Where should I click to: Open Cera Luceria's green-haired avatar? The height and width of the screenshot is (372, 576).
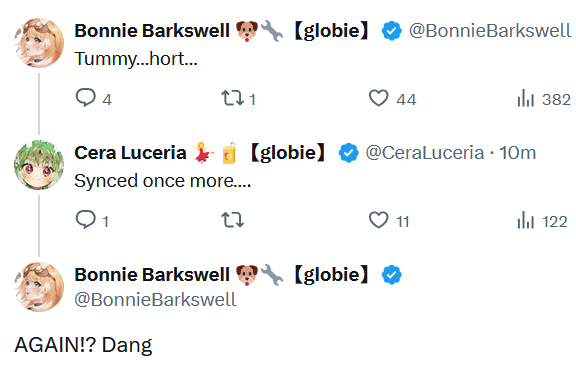point(39,165)
